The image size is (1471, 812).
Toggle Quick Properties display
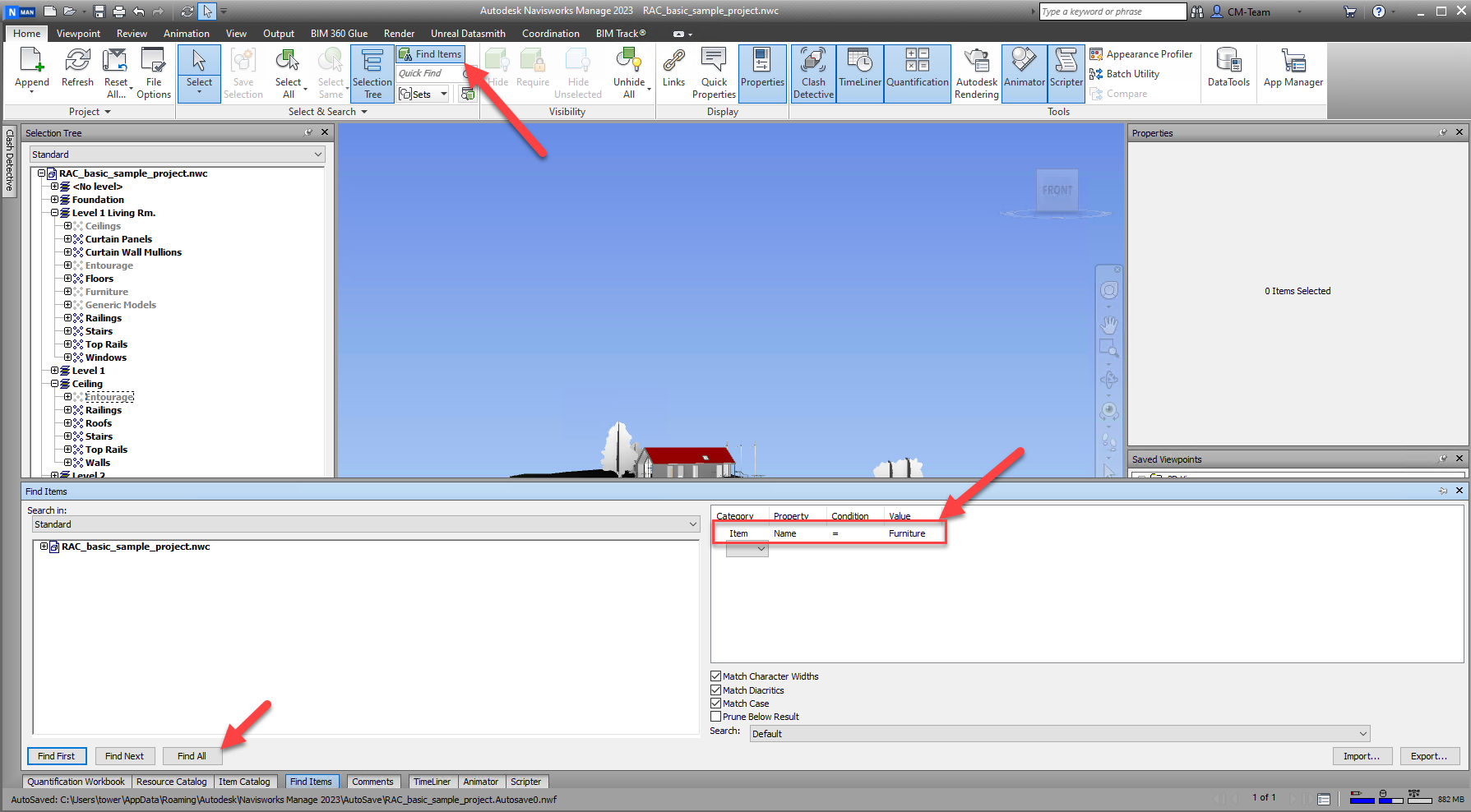coord(714,72)
